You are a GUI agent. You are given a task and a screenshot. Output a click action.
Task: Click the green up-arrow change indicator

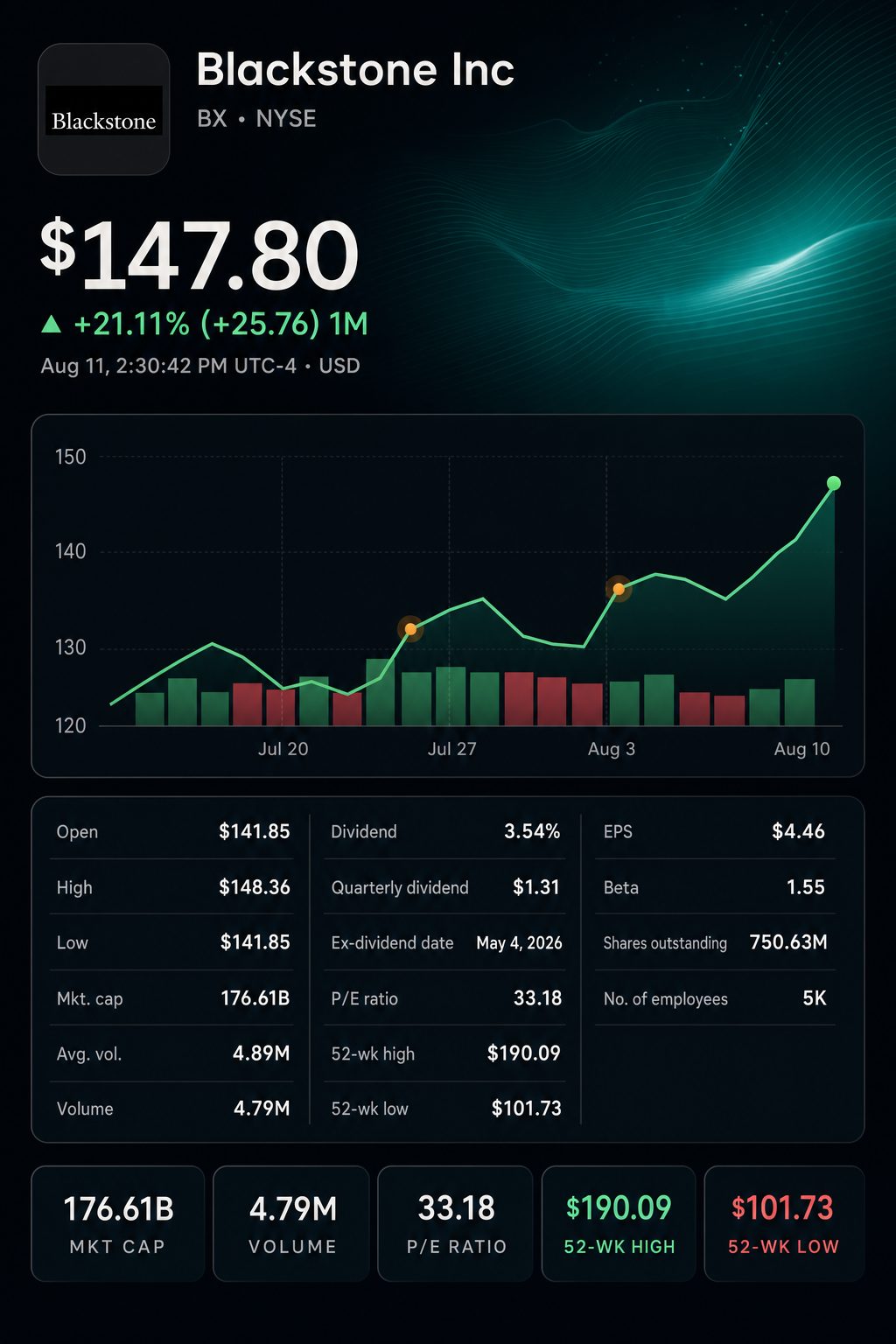pos(52,325)
